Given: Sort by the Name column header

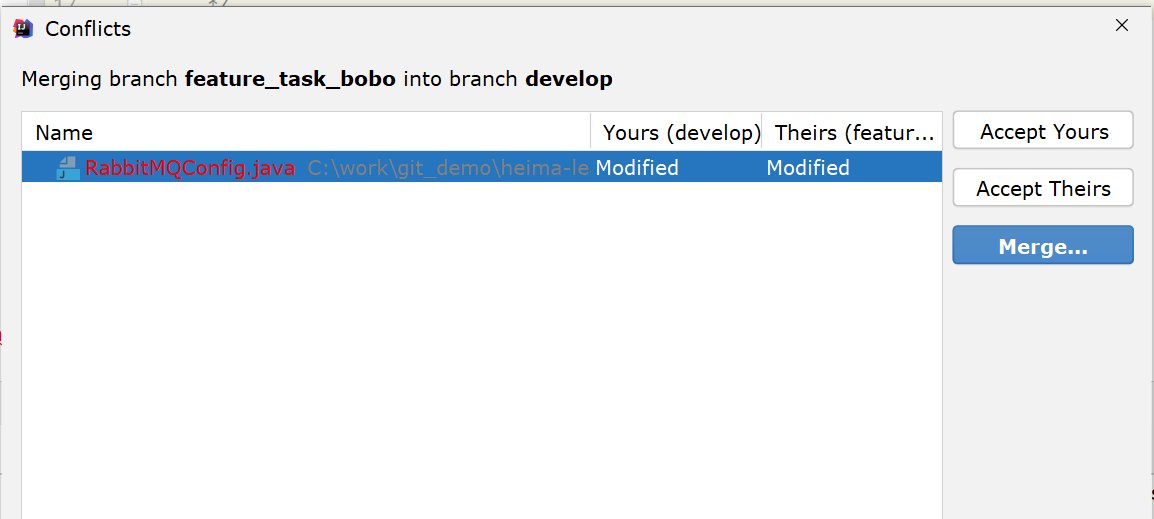Looking at the screenshot, I should coord(64,133).
